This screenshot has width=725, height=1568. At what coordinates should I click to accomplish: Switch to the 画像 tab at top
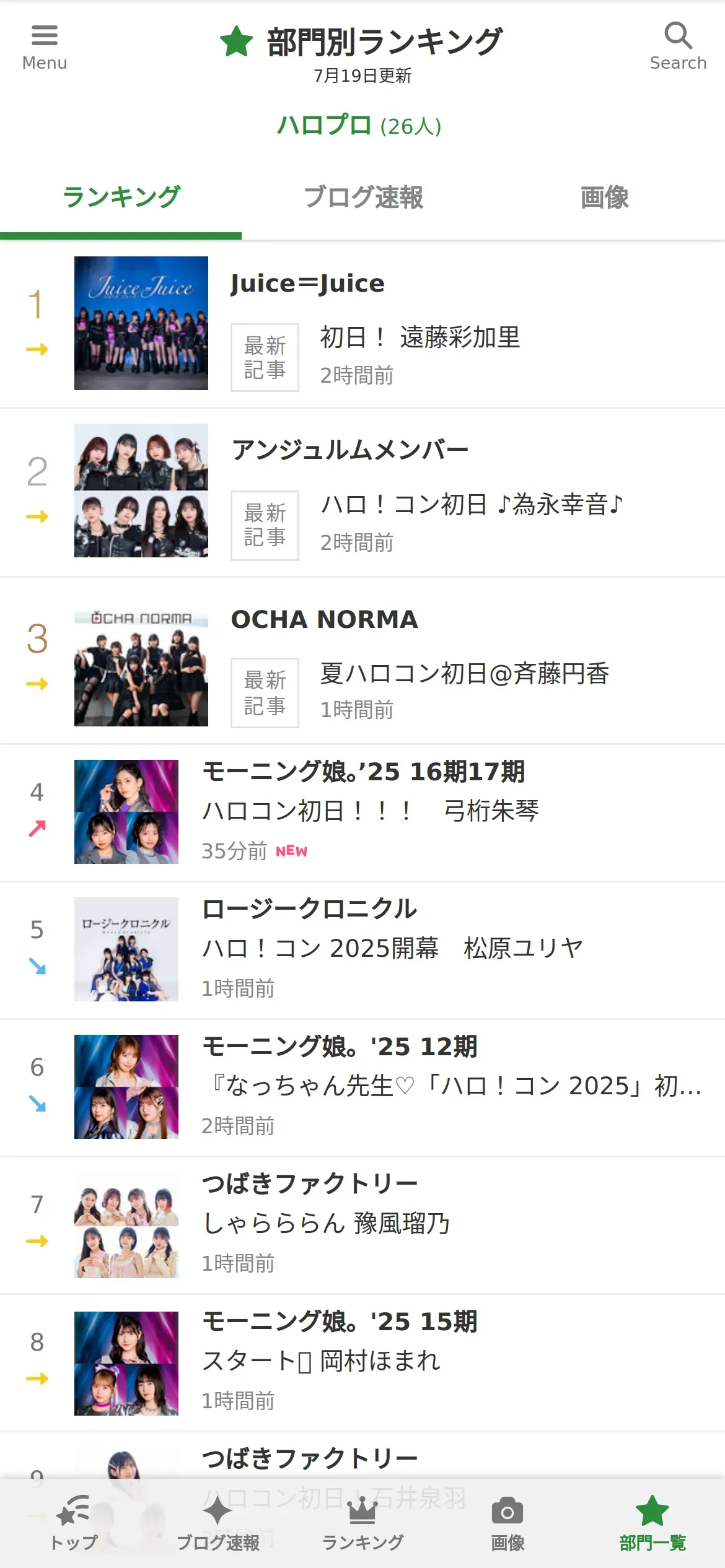(x=604, y=198)
